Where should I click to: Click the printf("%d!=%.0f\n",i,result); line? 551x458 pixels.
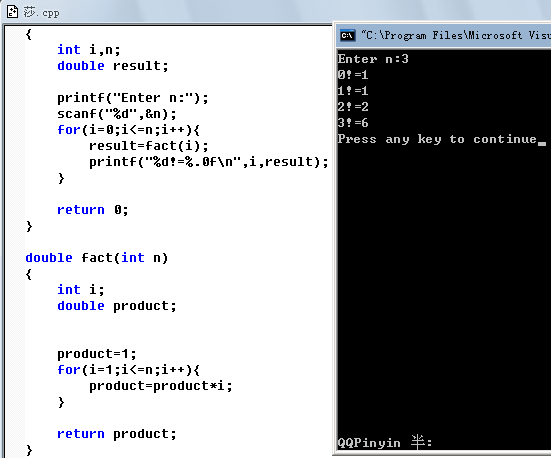[209, 162]
